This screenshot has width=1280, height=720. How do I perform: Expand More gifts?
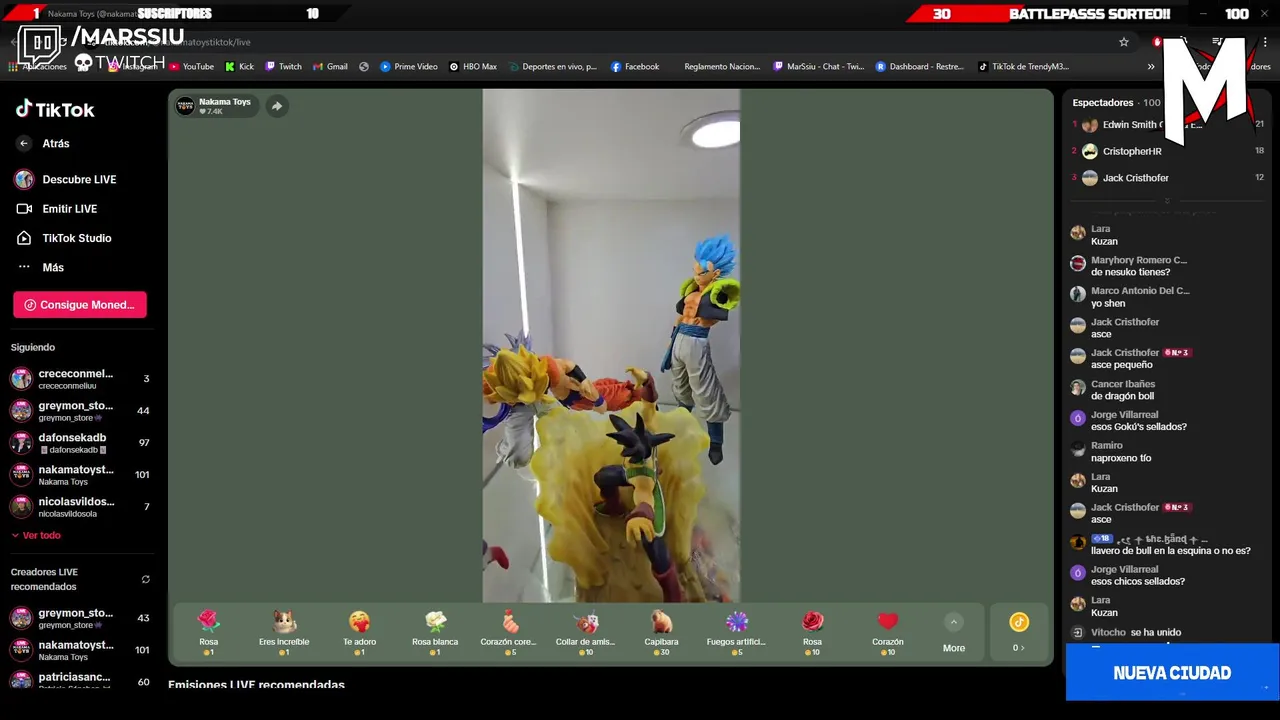point(954,633)
